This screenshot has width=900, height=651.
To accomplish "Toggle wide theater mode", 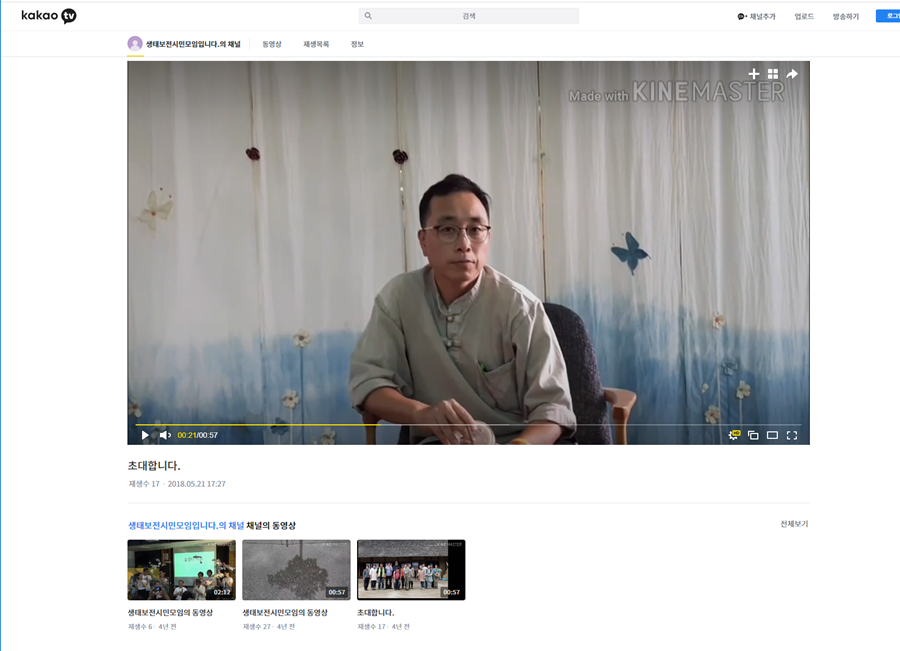I will pos(772,435).
